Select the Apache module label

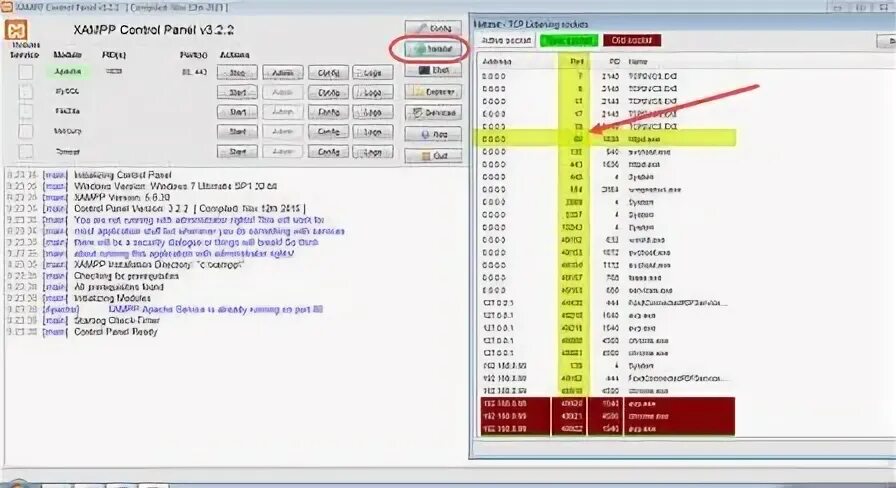(x=68, y=71)
